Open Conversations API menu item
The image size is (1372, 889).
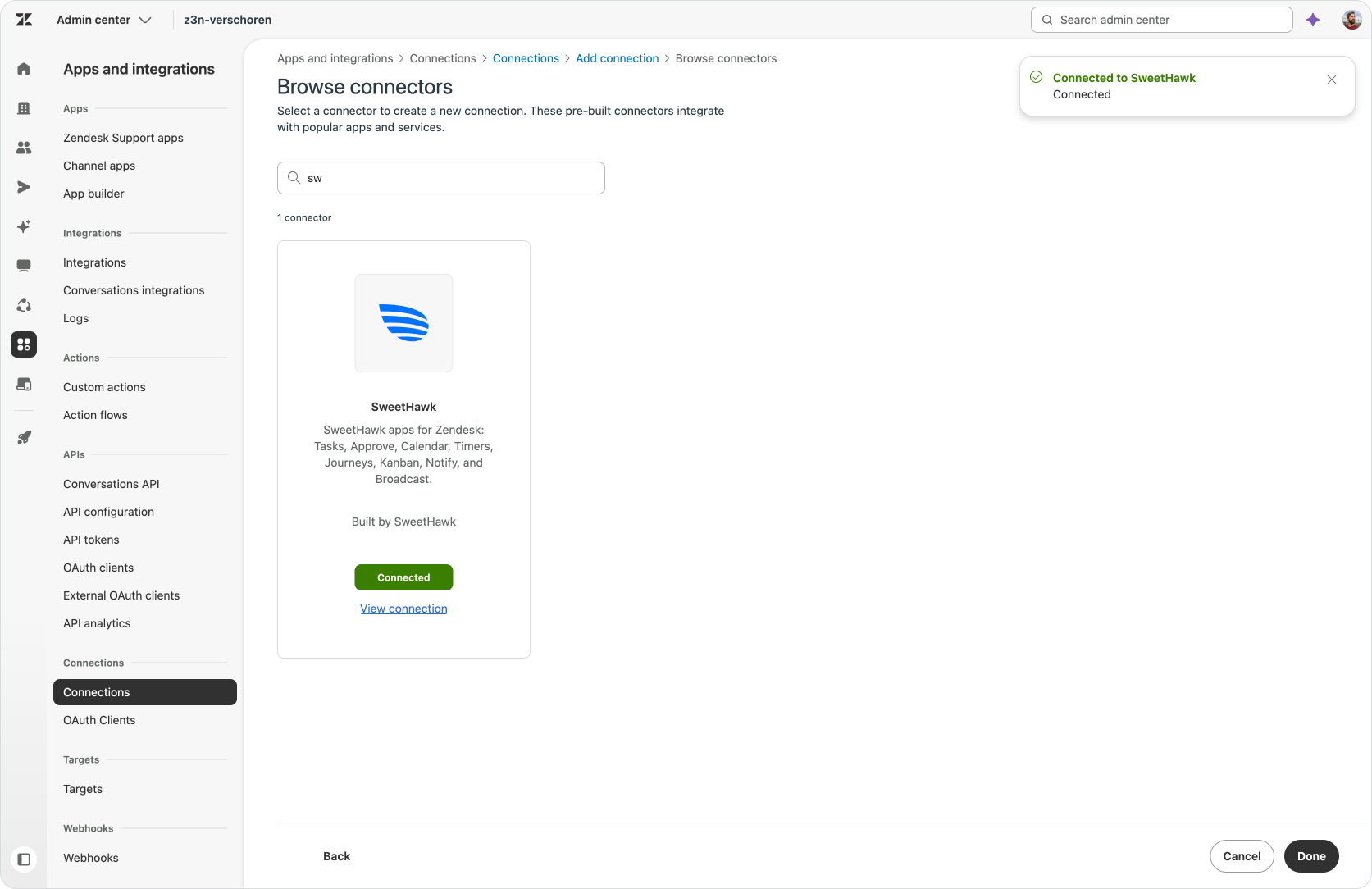(x=112, y=484)
